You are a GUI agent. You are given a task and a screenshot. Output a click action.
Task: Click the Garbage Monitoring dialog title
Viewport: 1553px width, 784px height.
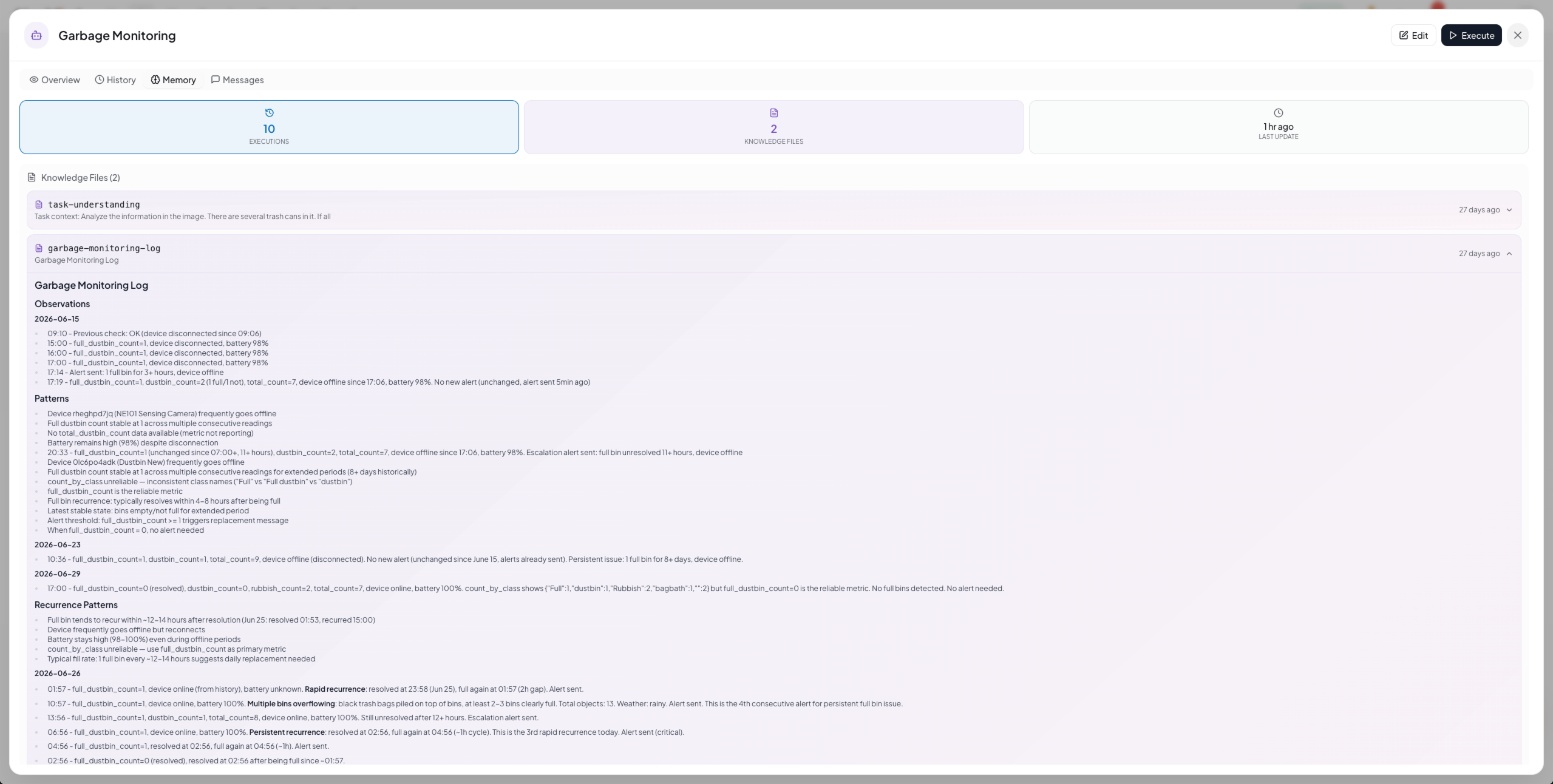click(117, 35)
